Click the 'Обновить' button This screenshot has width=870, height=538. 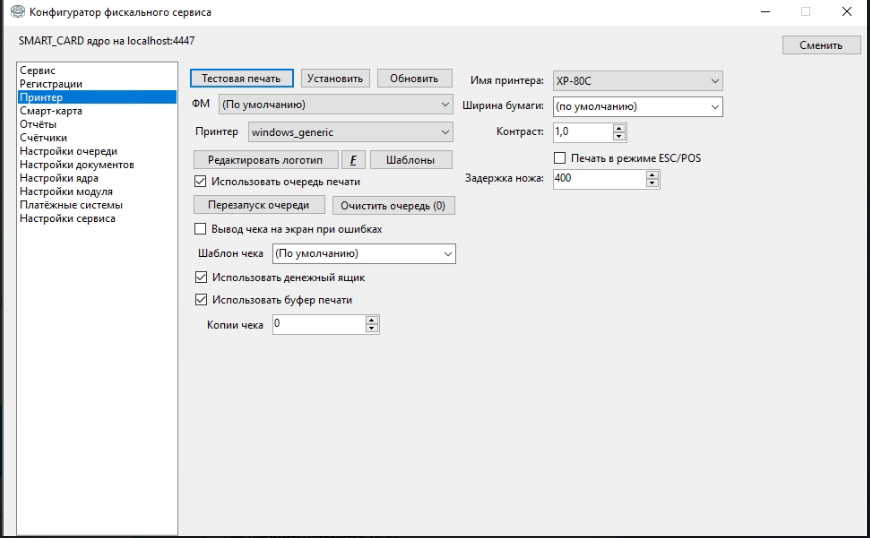414,78
